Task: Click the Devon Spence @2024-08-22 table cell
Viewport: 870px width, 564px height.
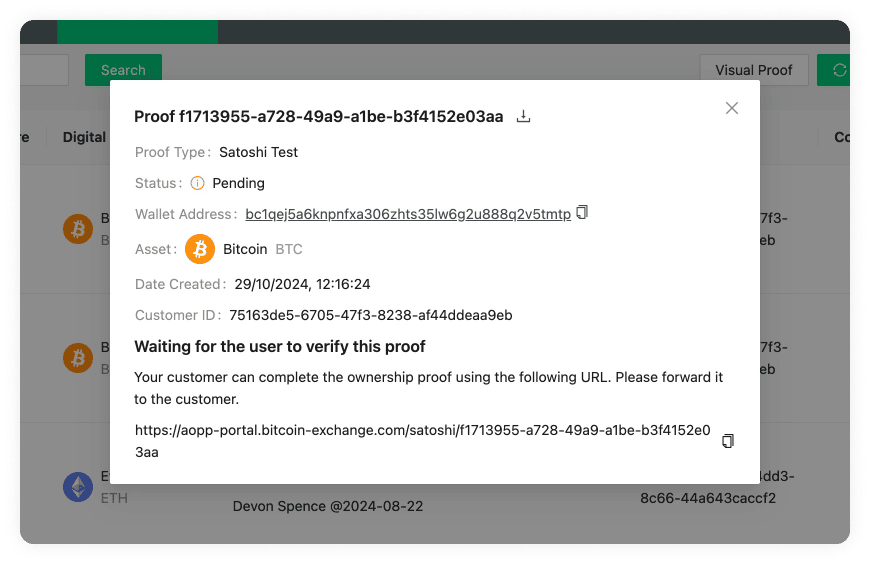Action: 328,506
